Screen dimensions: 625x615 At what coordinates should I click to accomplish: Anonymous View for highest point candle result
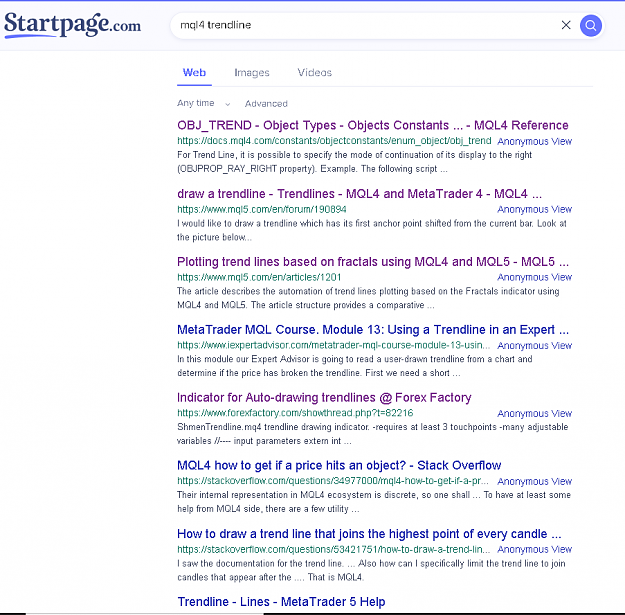(x=535, y=549)
